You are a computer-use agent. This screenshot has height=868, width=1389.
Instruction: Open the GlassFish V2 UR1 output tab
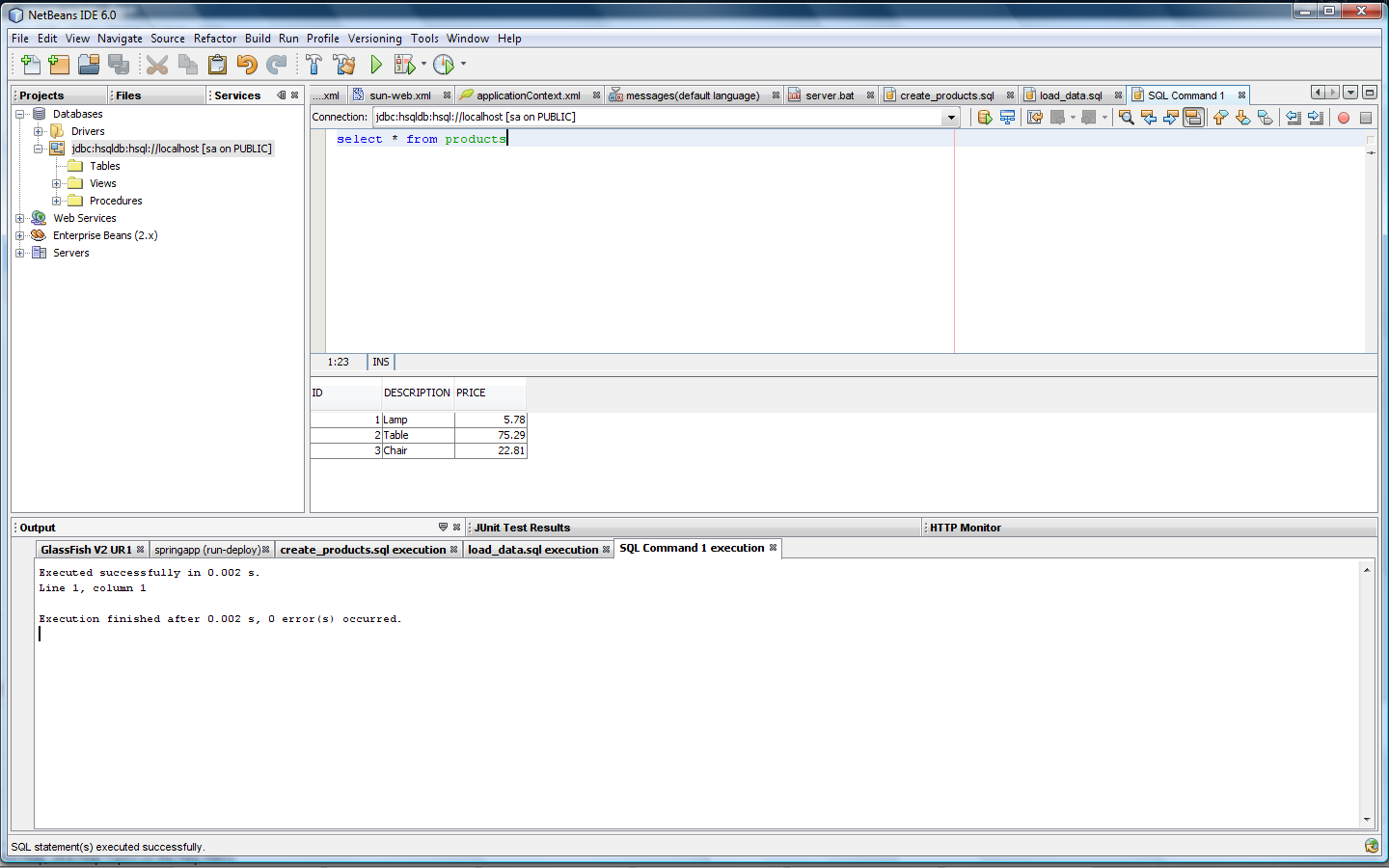coord(86,550)
